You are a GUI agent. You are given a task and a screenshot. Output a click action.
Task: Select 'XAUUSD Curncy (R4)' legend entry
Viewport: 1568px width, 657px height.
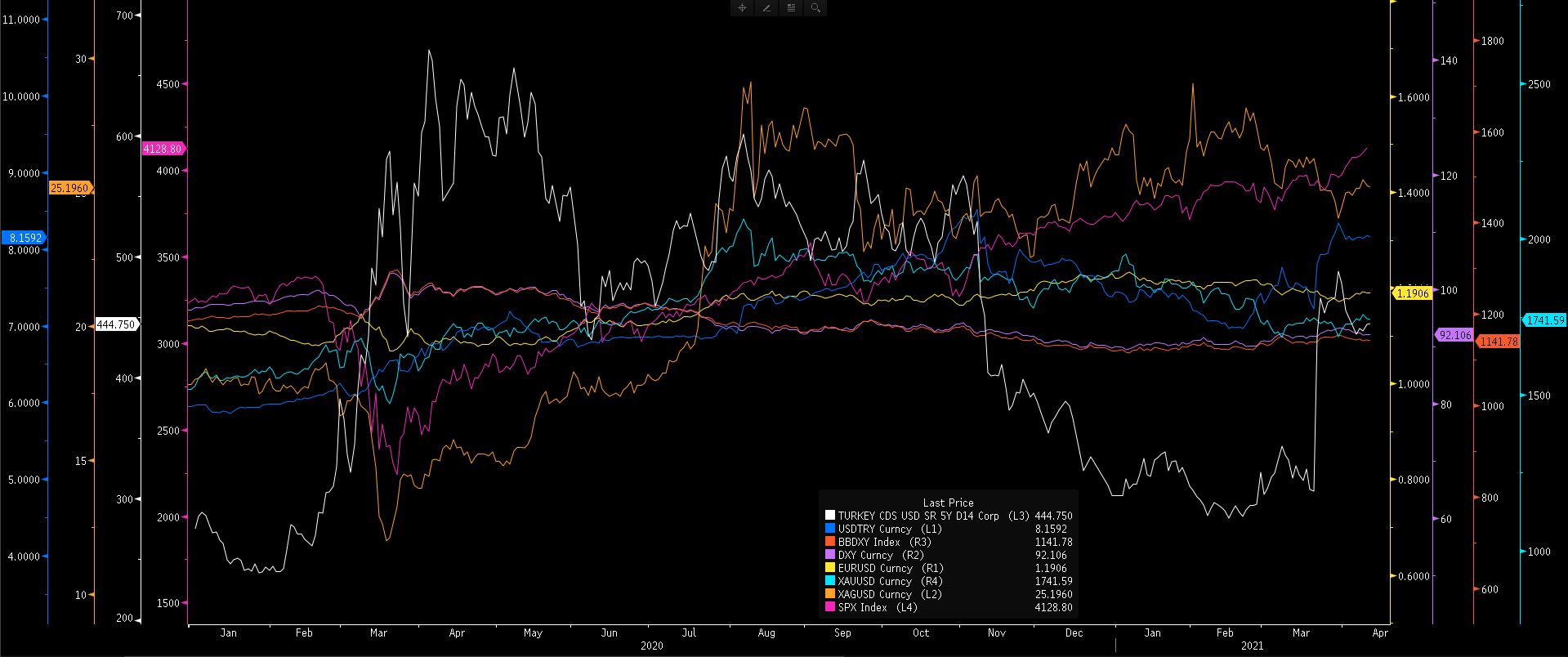(891, 581)
